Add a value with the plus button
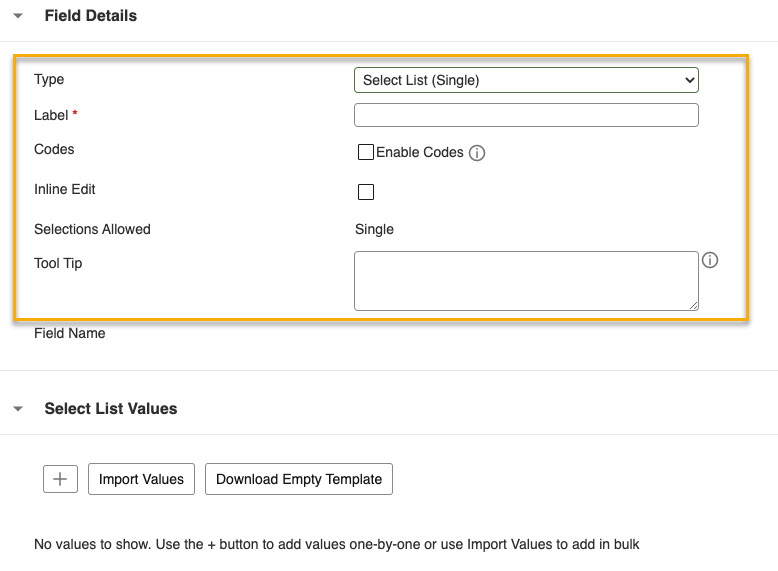The image size is (778, 571). tap(61, 479)
